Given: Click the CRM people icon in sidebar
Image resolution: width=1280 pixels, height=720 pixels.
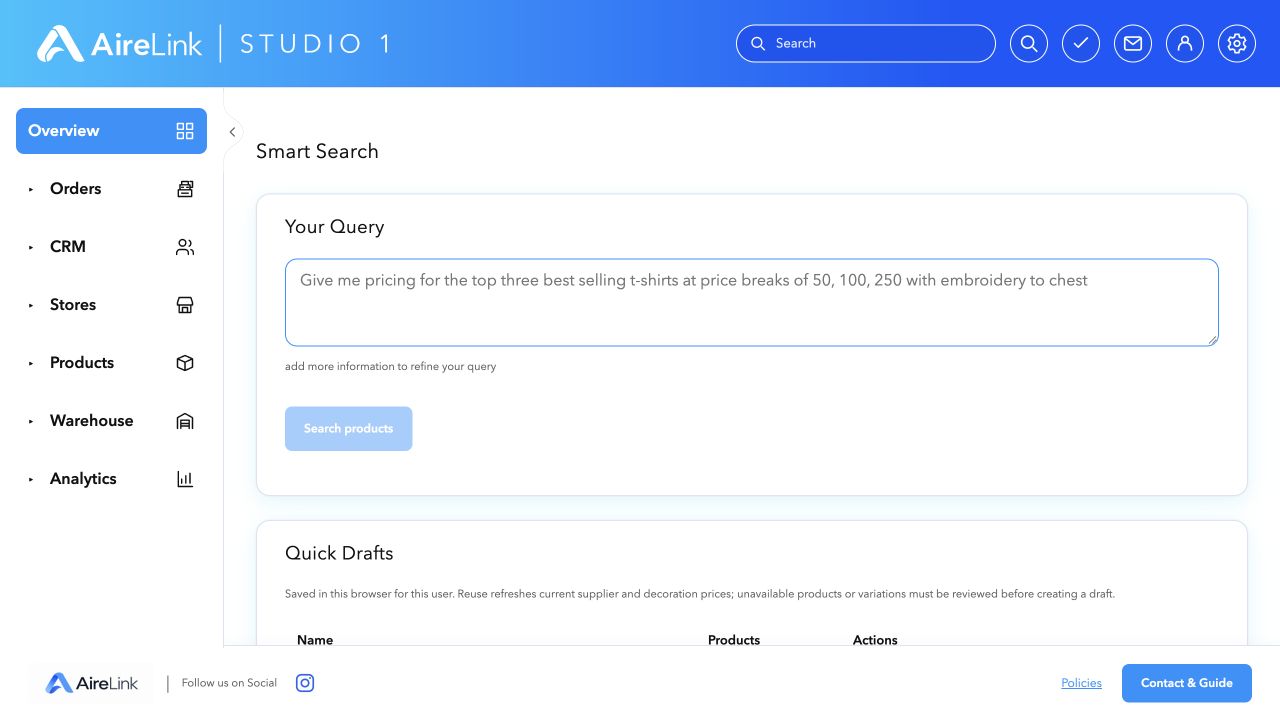Looking at the screenshot, I should pyautogui.click(x=185, y=247).
